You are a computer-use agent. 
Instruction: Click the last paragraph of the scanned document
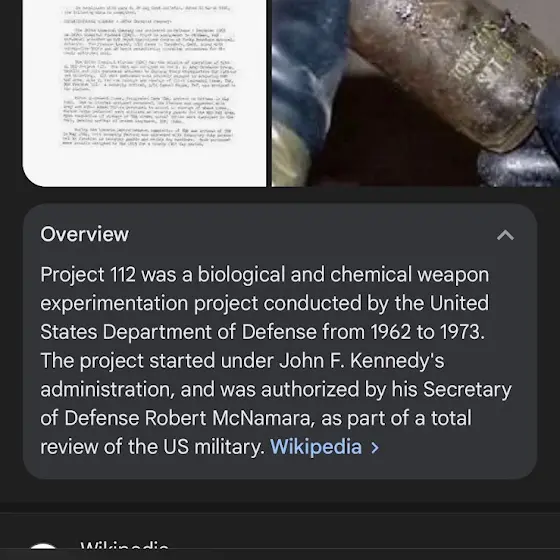(148, 136)
